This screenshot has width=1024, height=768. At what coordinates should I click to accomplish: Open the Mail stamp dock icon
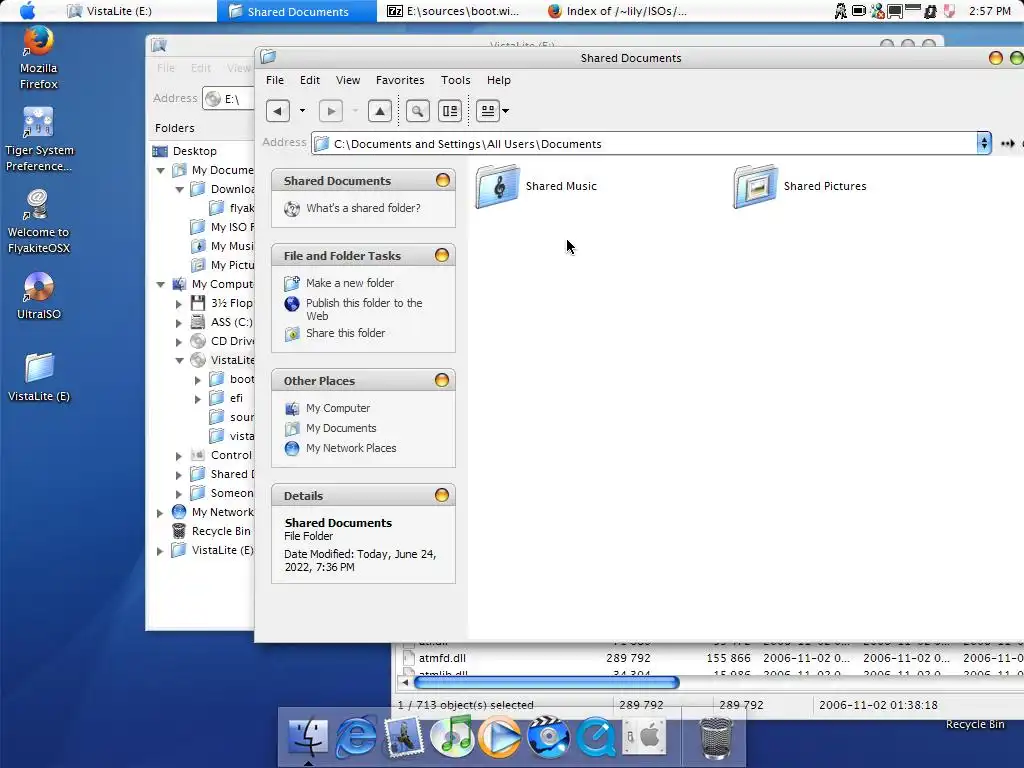pyautogui.click(x=404, y=736)
